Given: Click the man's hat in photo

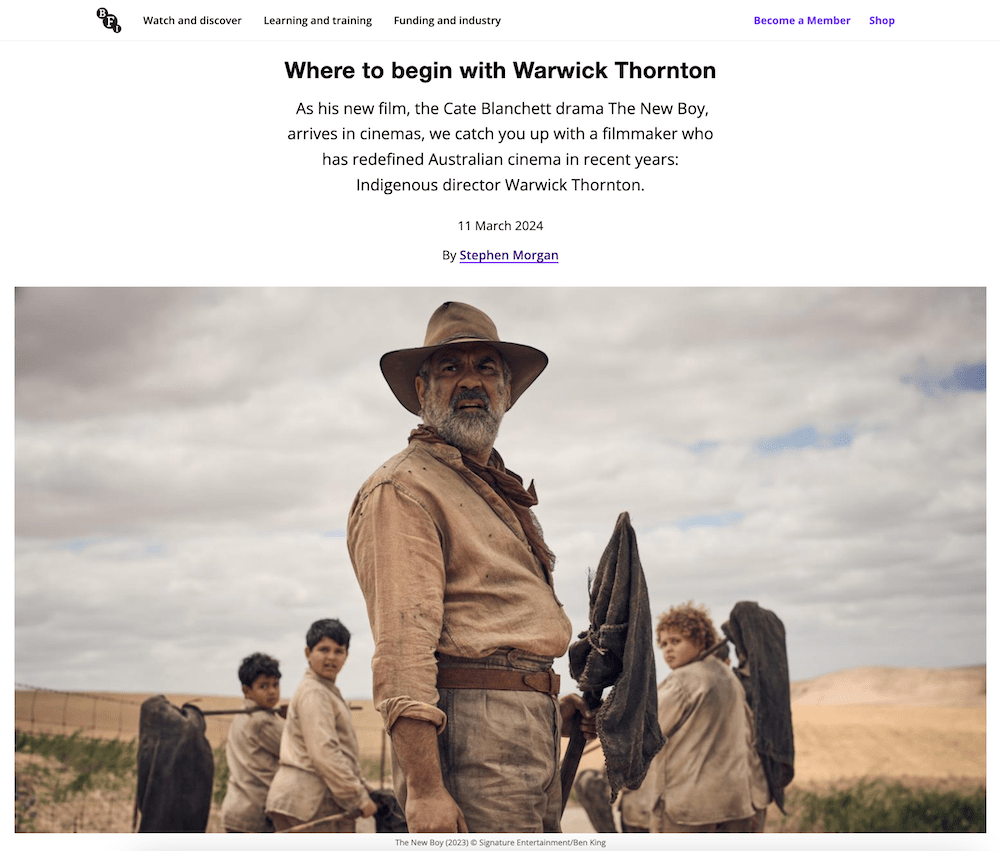Looking at the screenshot, I should pyautogui.click(x=464, y=354).
